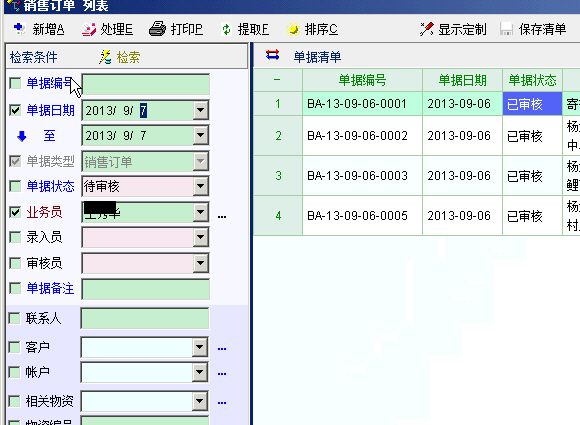Open the ellipsis lookup next to 业务员
This screenshot has height=425, width=580.
pos(222,216)
